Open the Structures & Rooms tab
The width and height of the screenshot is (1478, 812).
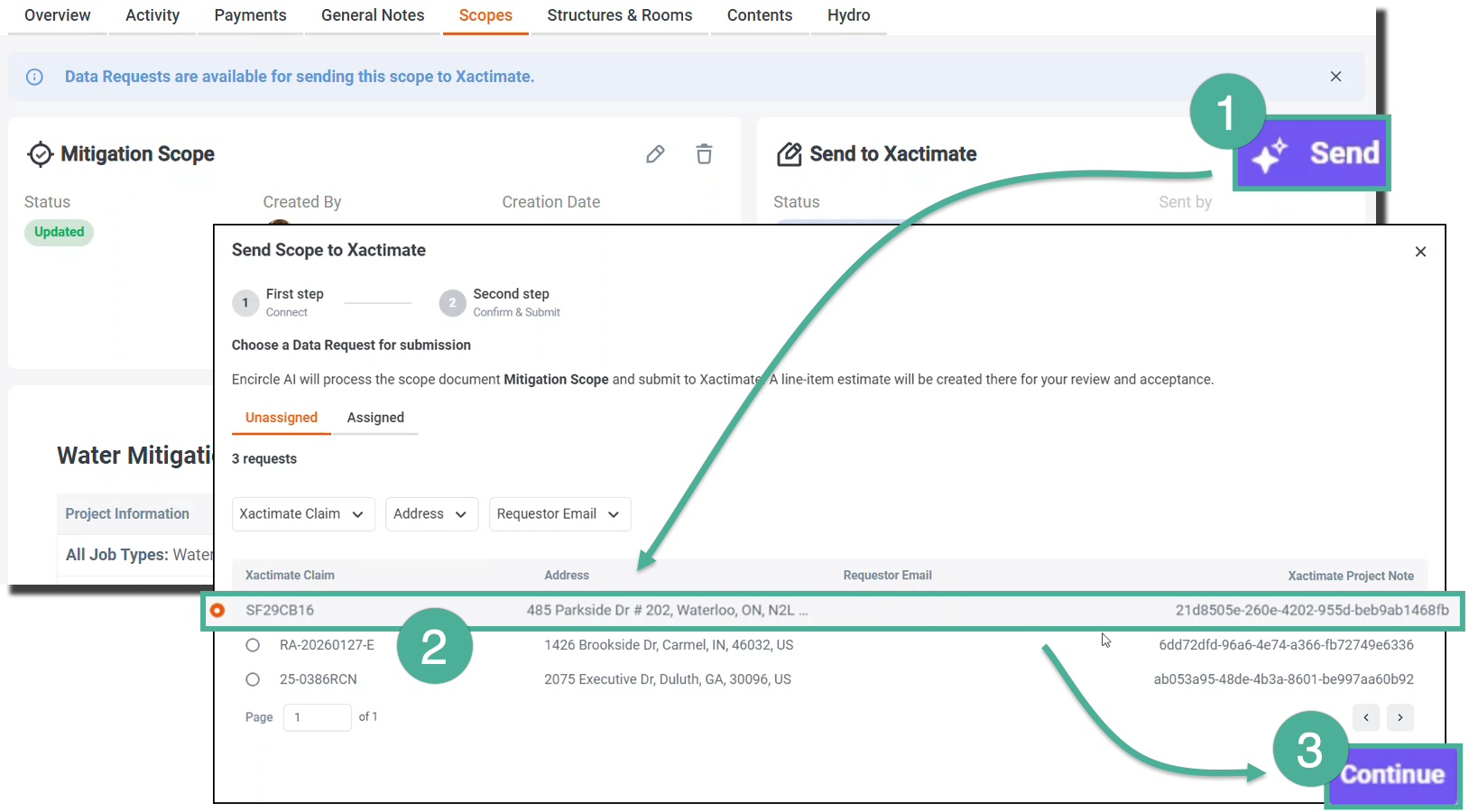620,15
